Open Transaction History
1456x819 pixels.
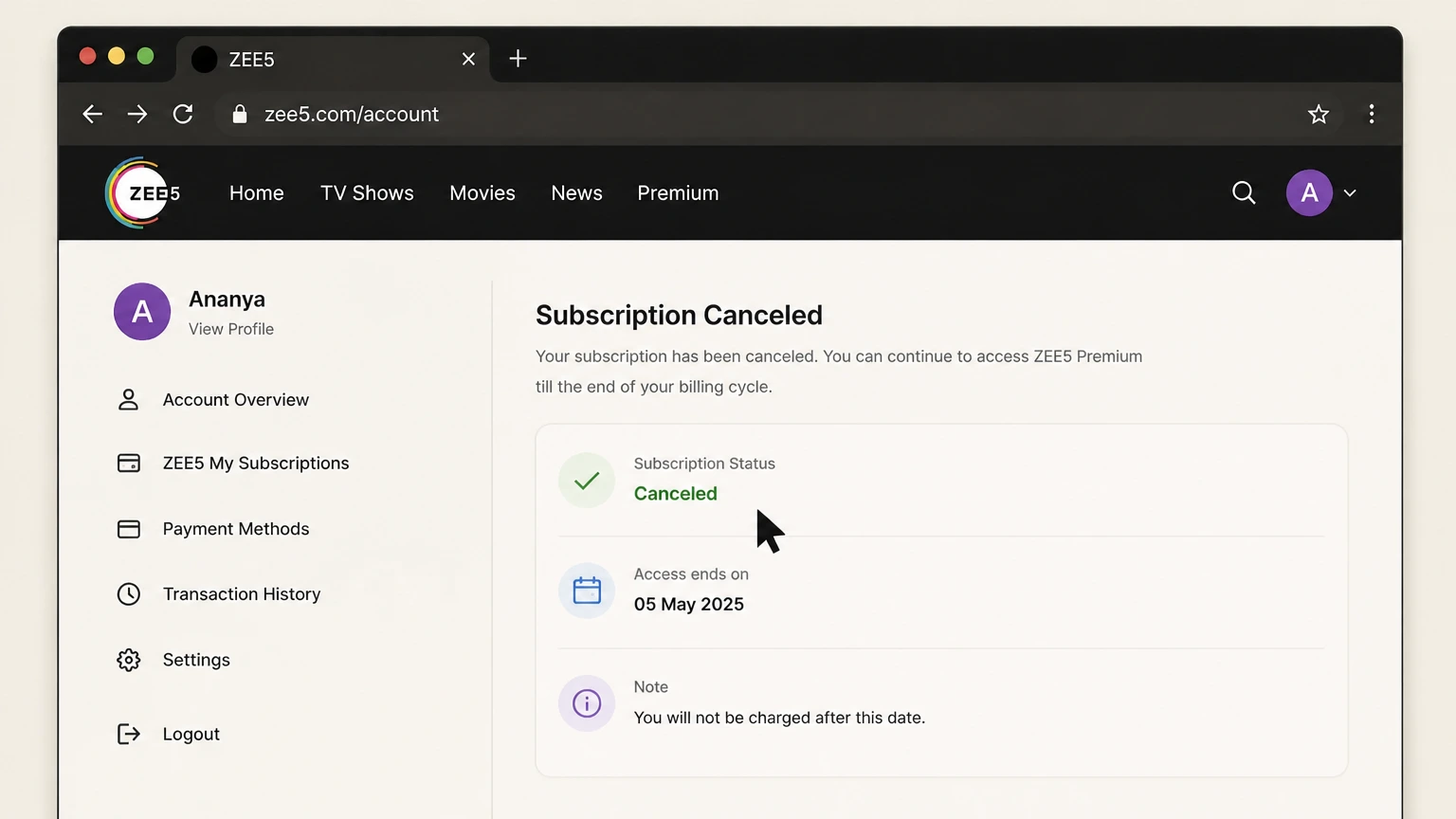tap(242, 594)
